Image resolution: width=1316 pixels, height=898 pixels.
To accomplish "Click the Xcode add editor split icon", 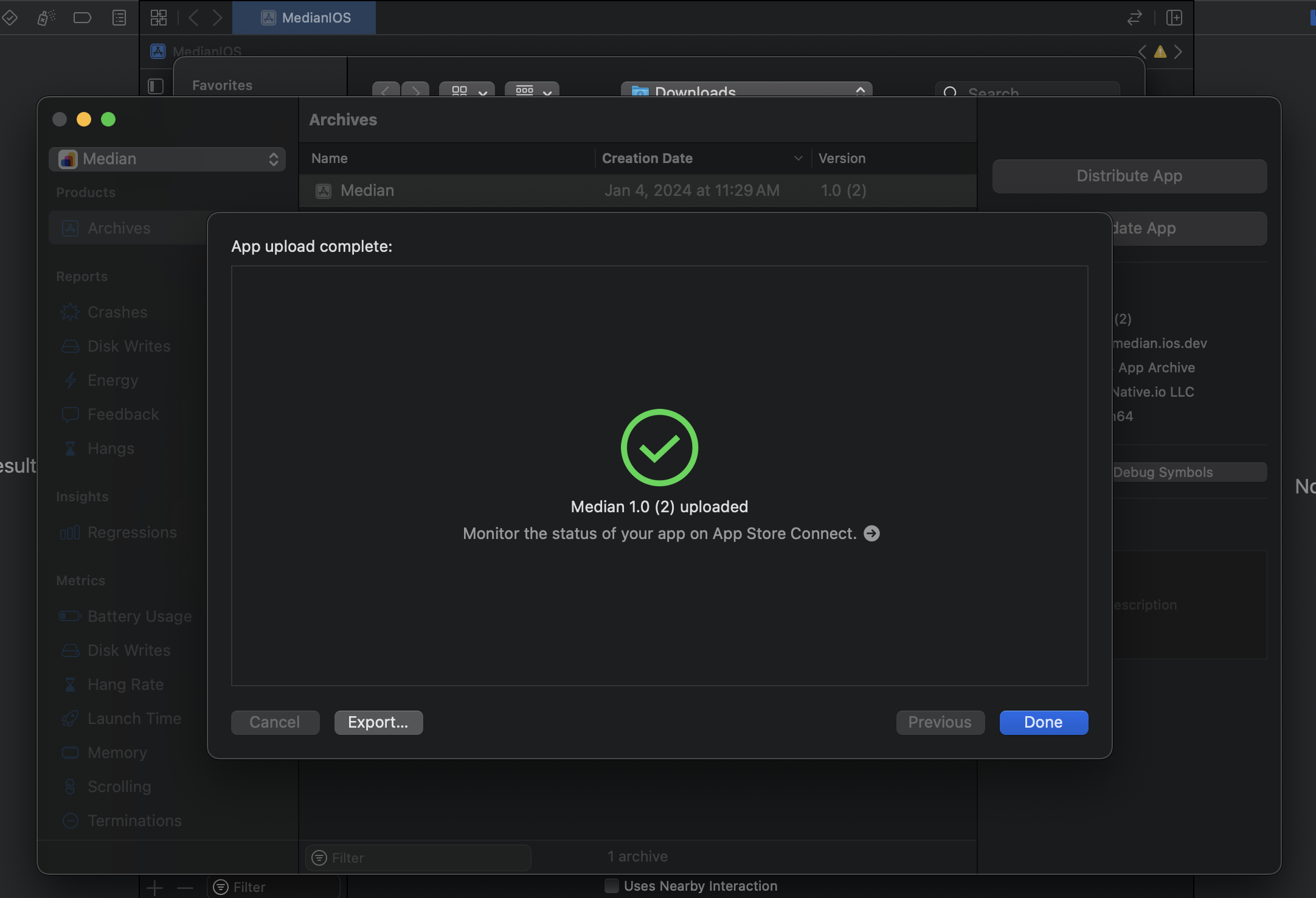I will 1174,18.
